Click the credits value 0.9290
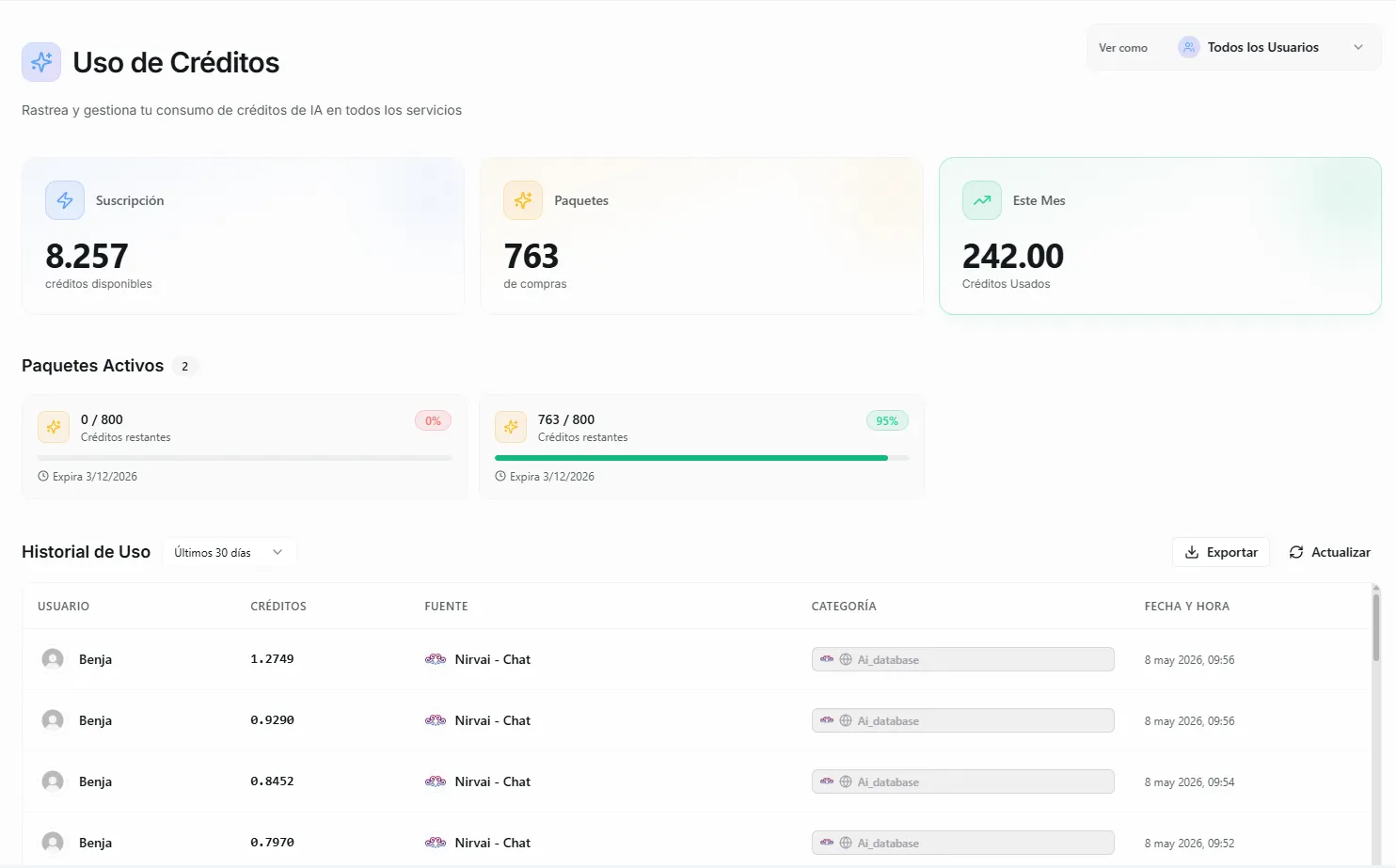Image resolution: width=1396 pixels, height=868 pixels. [x=272, y=720]
